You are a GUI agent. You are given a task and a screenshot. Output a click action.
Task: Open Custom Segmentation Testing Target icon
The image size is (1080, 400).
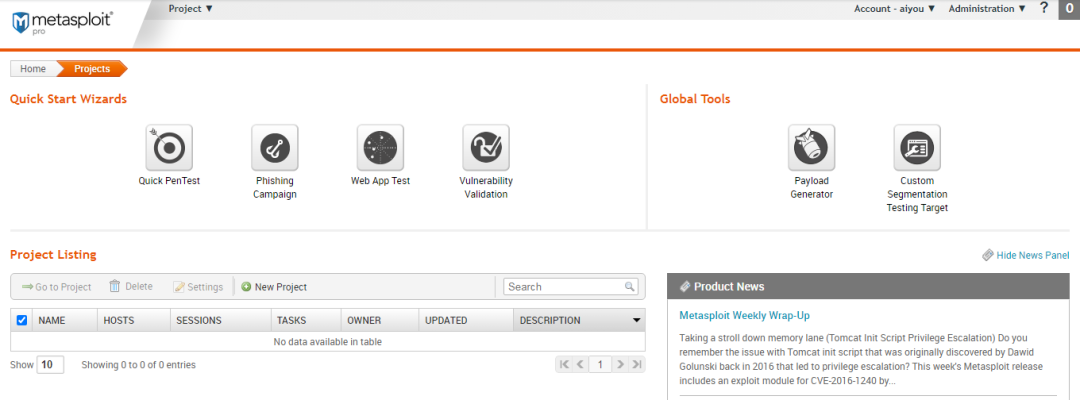(x=917, y=147)
